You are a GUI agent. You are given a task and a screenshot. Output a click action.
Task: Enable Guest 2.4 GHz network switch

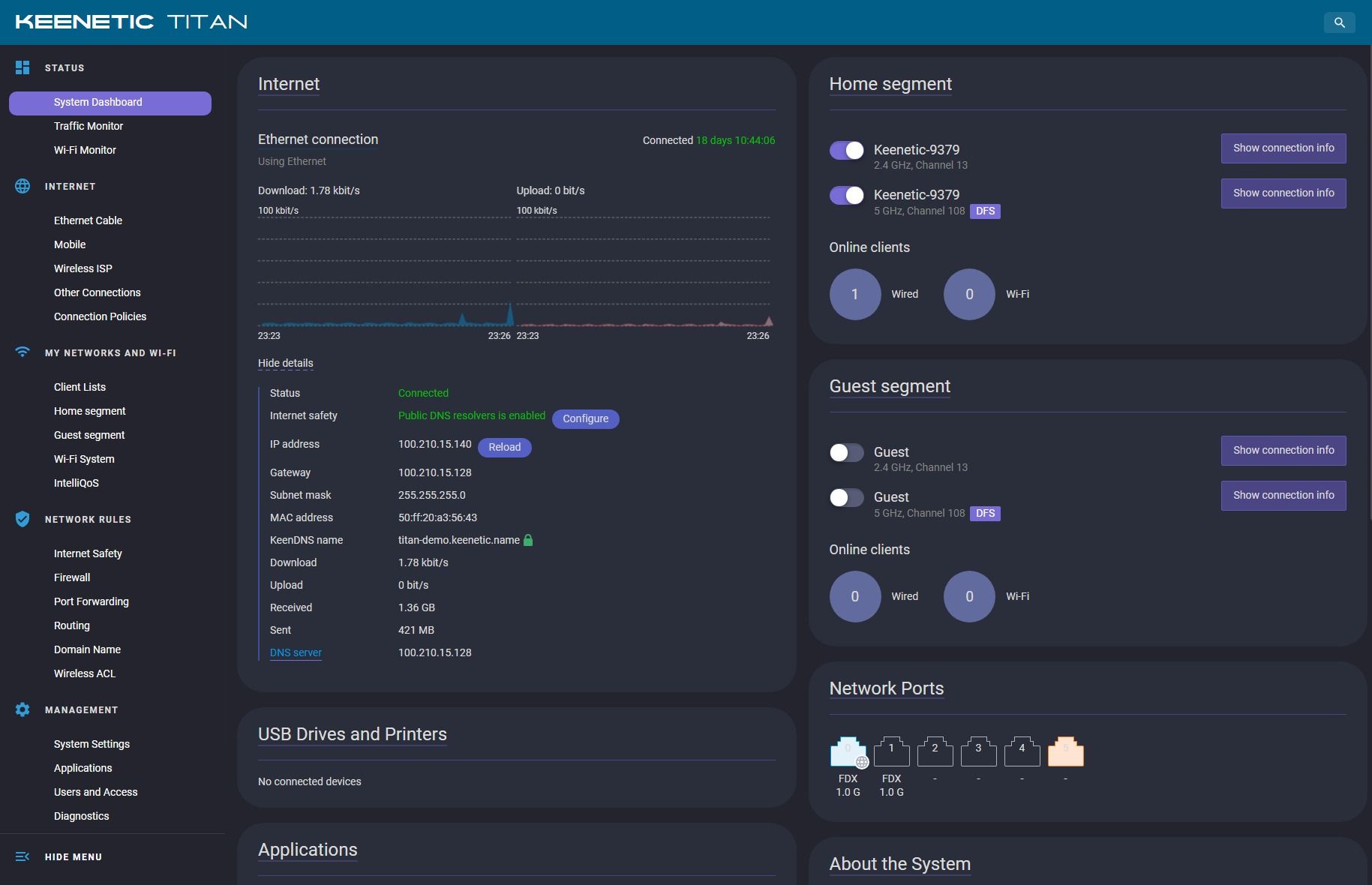(x=846, y=452)
